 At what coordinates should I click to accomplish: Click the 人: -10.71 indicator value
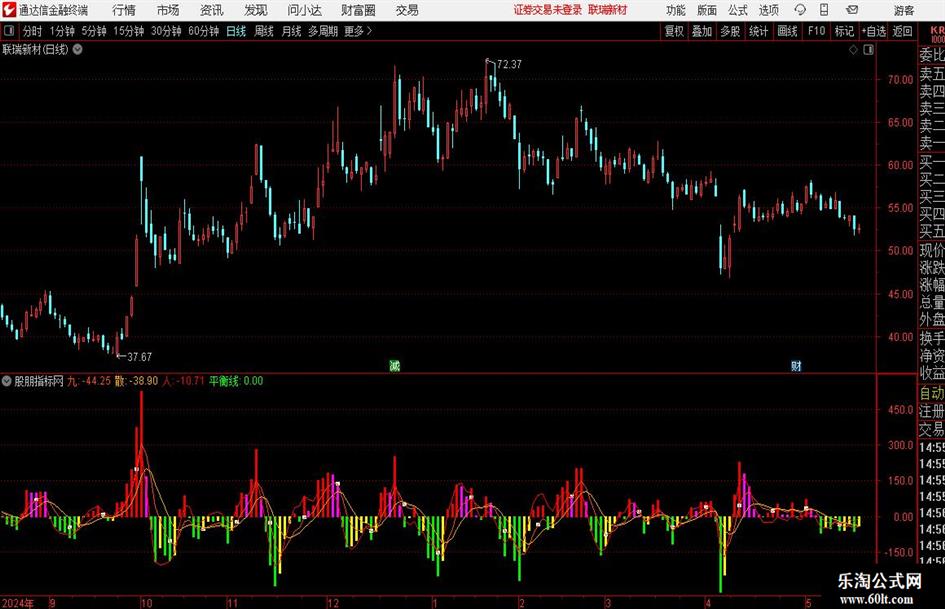coord(183,381)
